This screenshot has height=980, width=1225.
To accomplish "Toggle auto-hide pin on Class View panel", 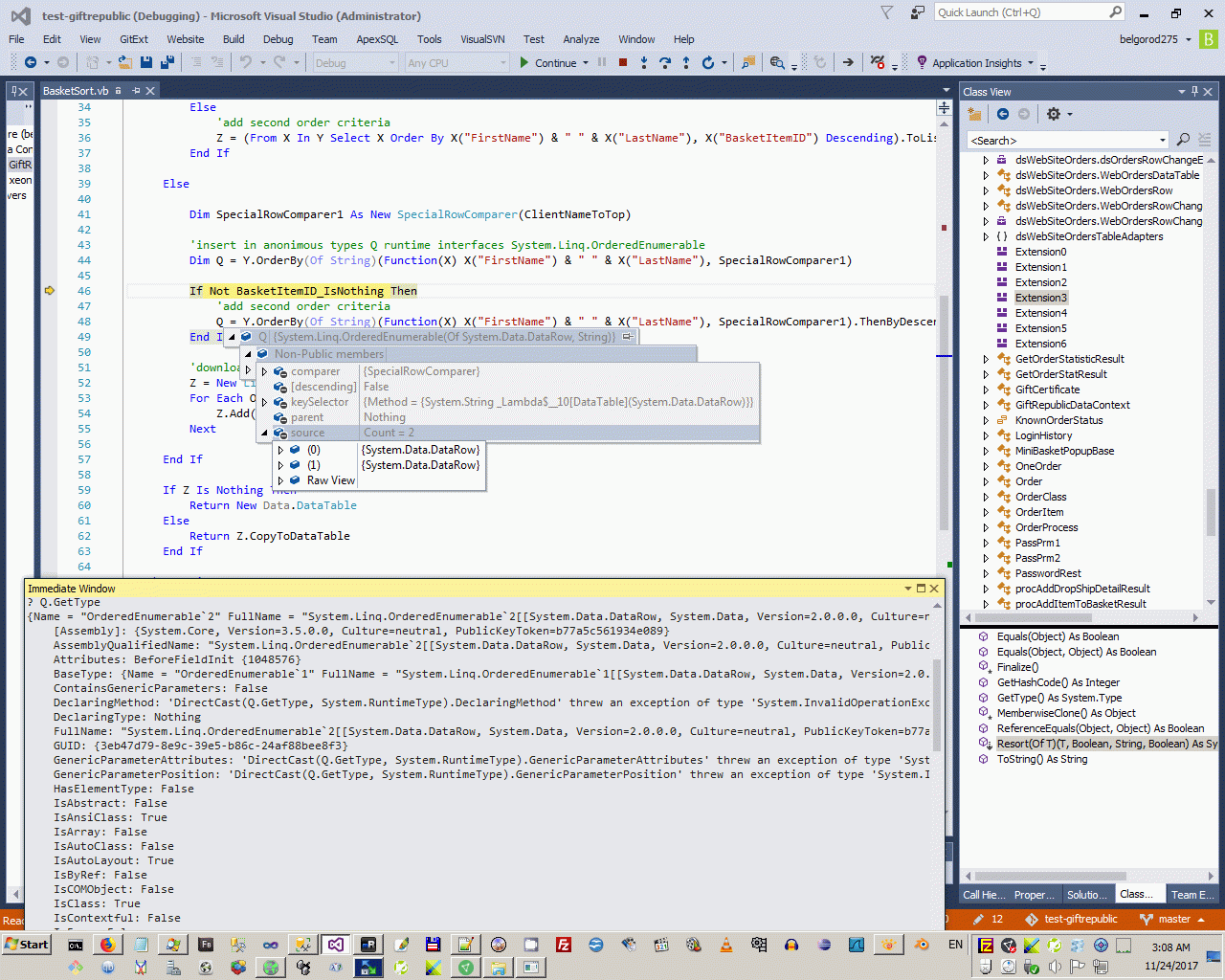I will tap(1194, 92).
